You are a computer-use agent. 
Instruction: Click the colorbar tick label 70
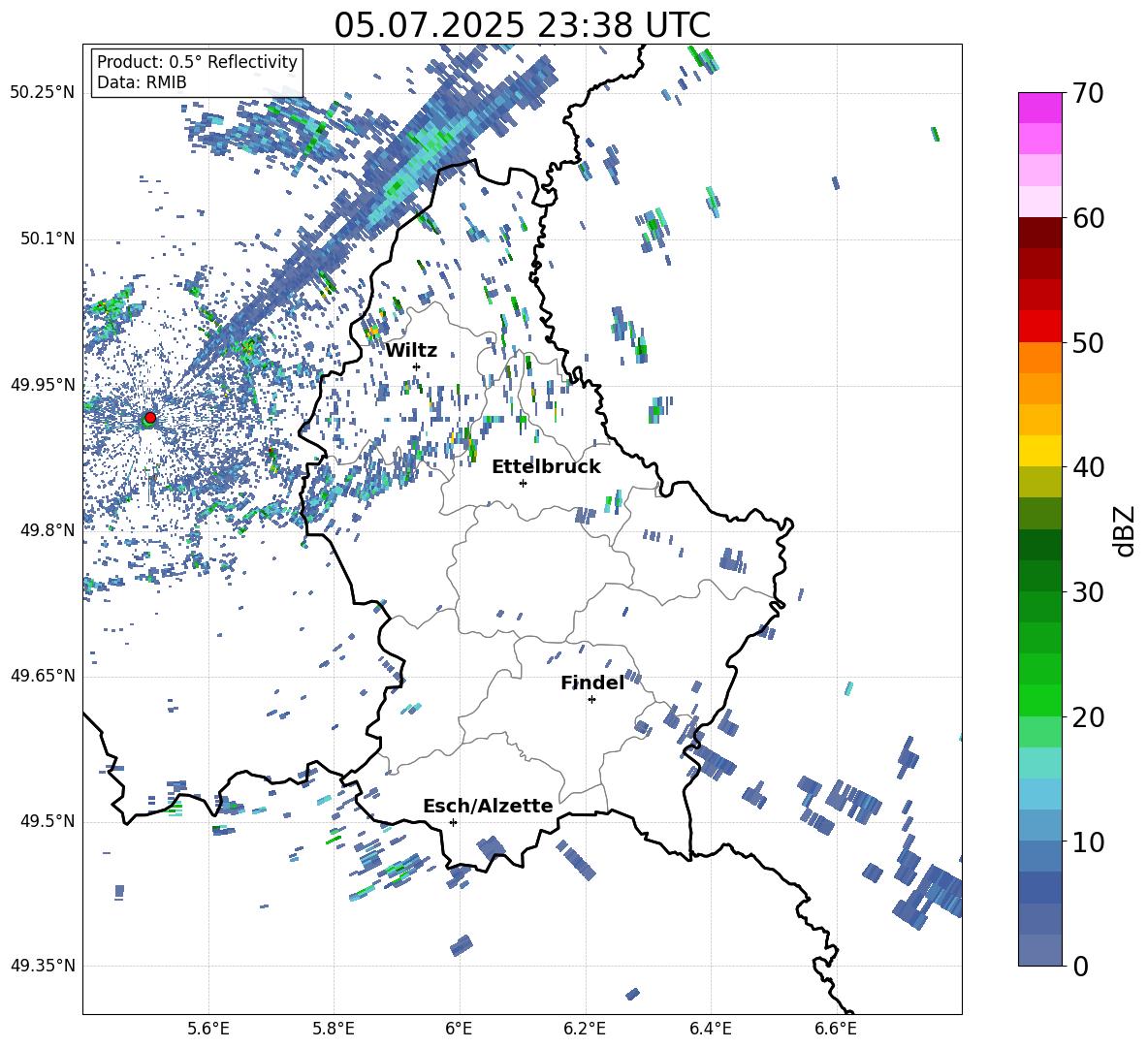point(1089,94)
